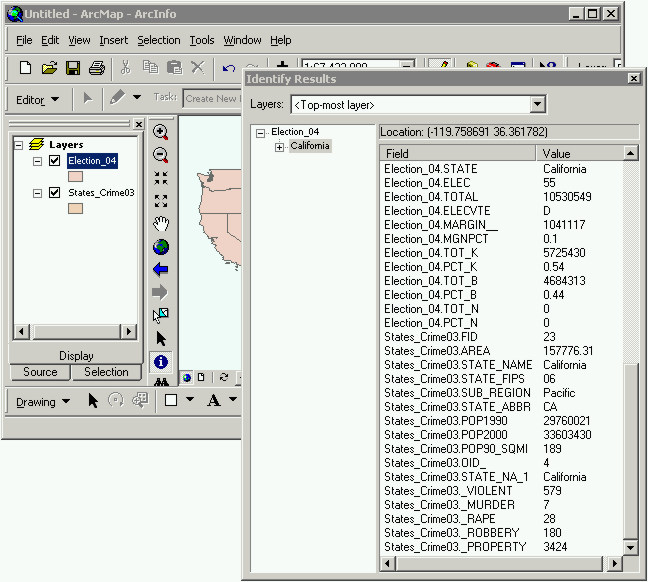Click the Field column header

(457, 154)
